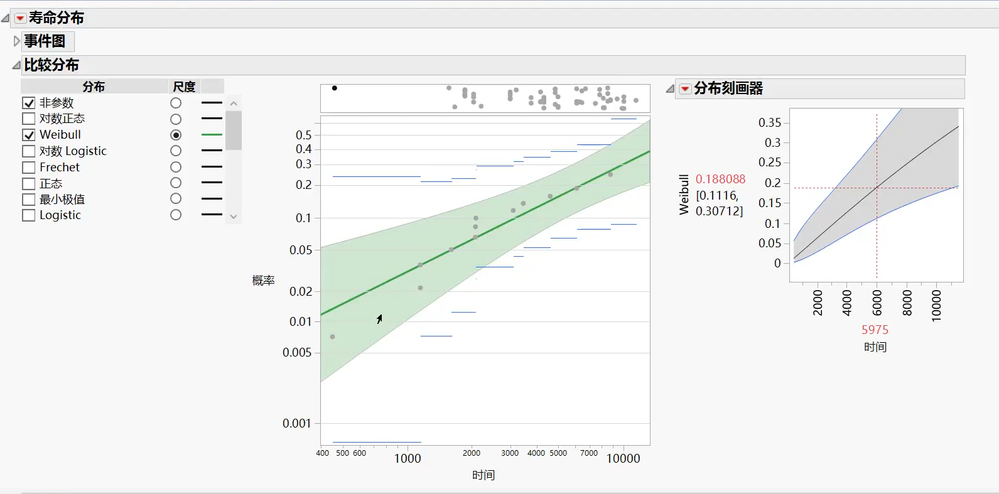The width and height of the screenshot is (999, 494).
Task: Click the 时间 x-axis label of probability plot
Action: coord(484,476)
